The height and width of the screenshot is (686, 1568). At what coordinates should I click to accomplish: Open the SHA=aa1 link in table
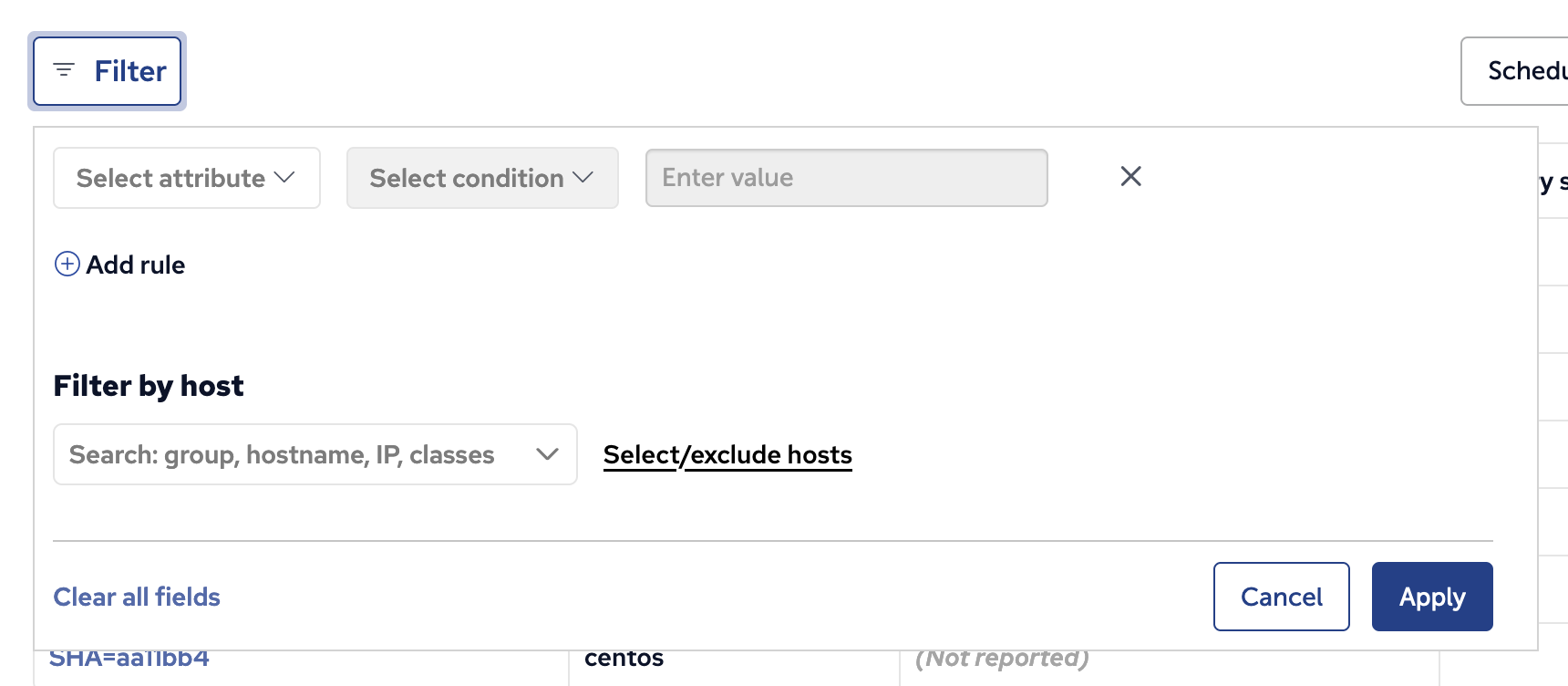pos(129,660)
